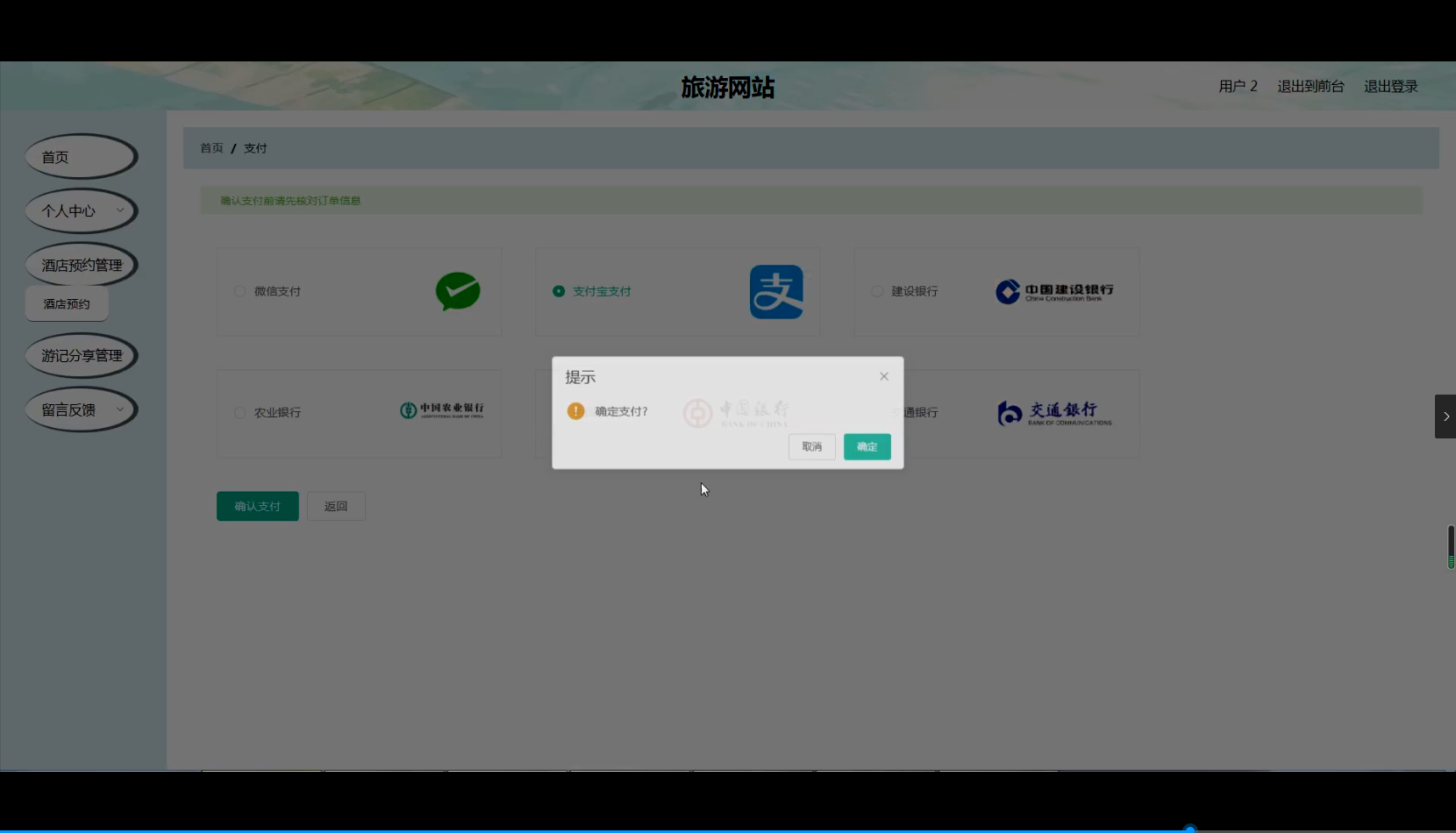Click the vertical scrollbar thumb on the right edge
The image size is (1456, 833).
coord(1452,547)
